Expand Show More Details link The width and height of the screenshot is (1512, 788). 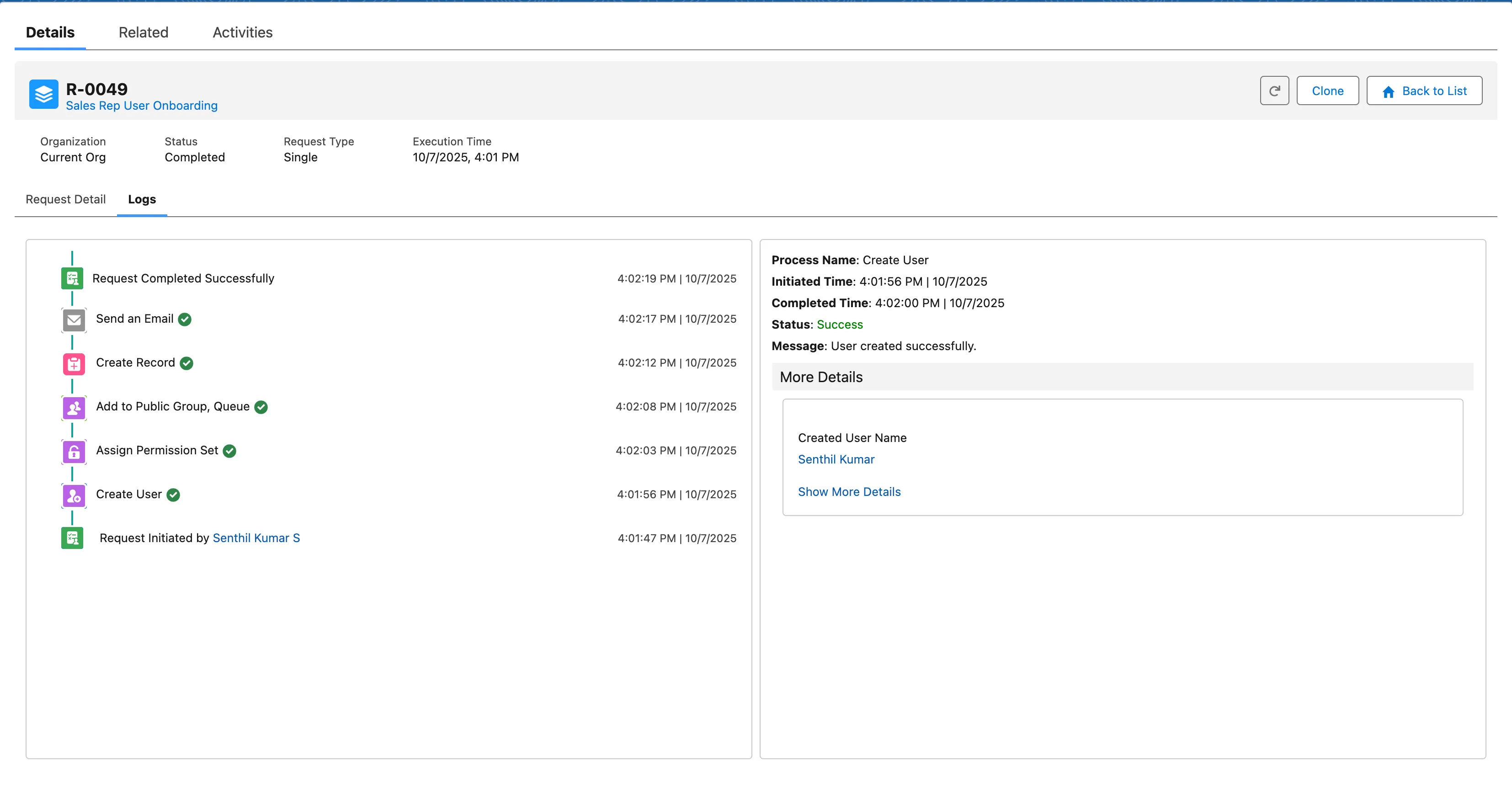(849, 492)
